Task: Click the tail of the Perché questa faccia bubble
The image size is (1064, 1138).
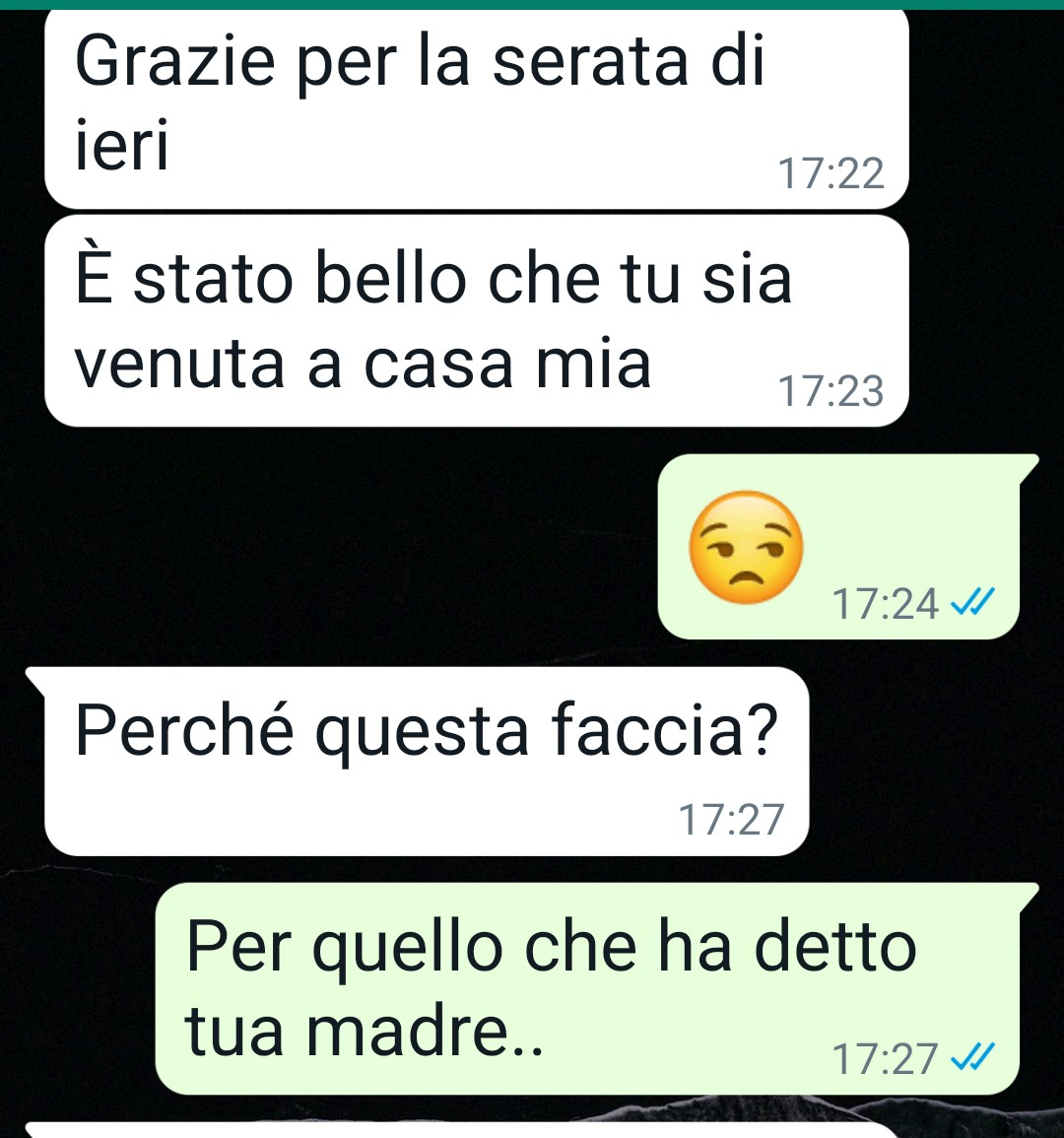Action: pos(36,681)
